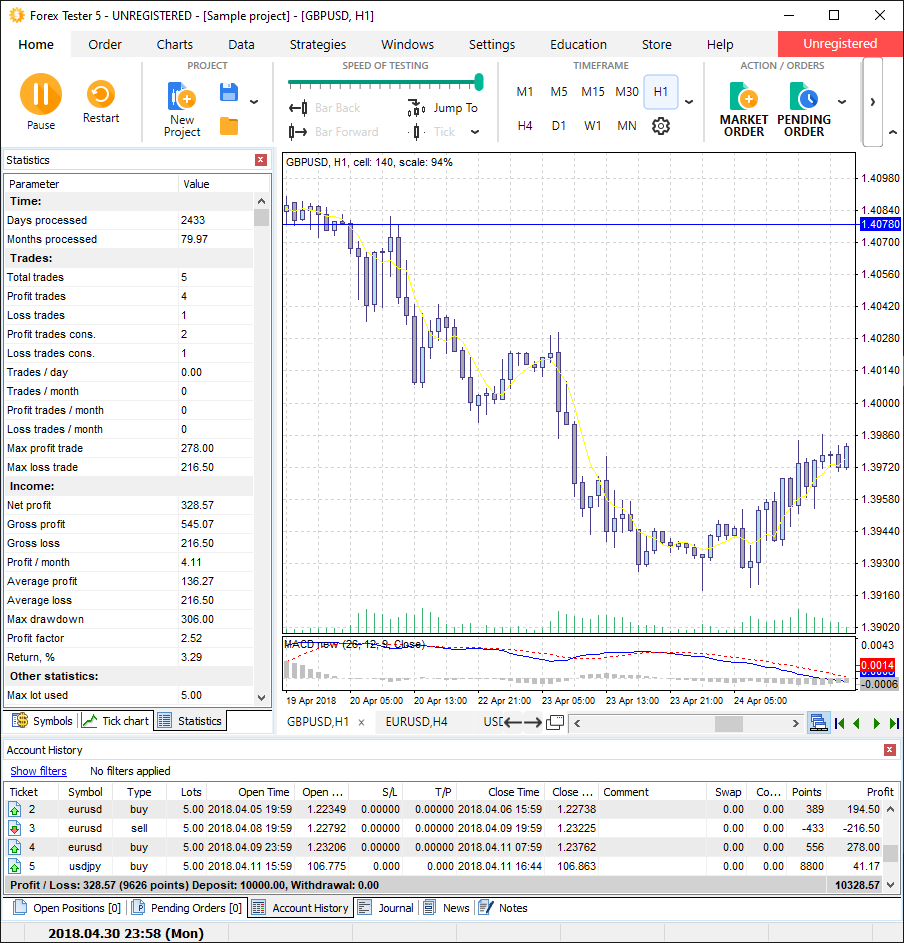Expand the Timeframe group dropdown arrow

tap(689, 102)
